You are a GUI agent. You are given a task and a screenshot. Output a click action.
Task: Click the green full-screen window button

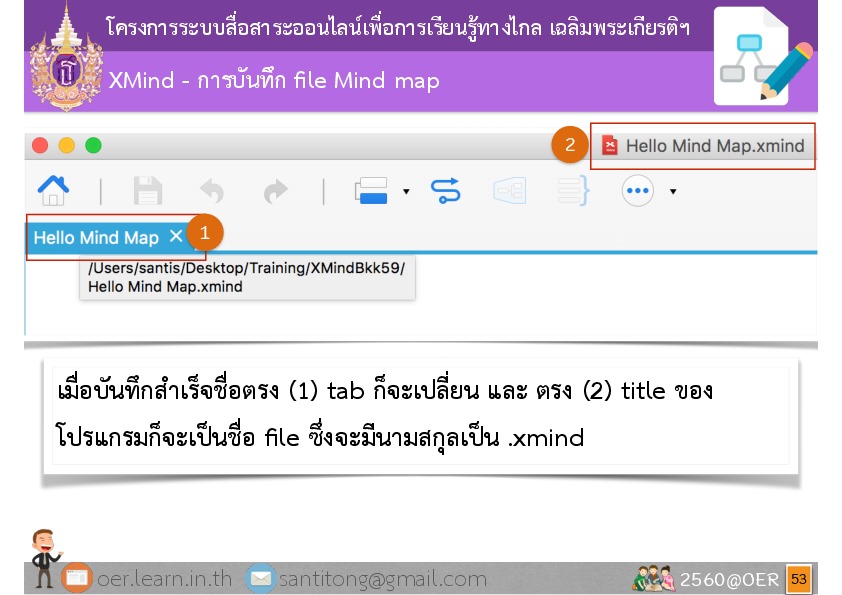click(x=93, y=146)
